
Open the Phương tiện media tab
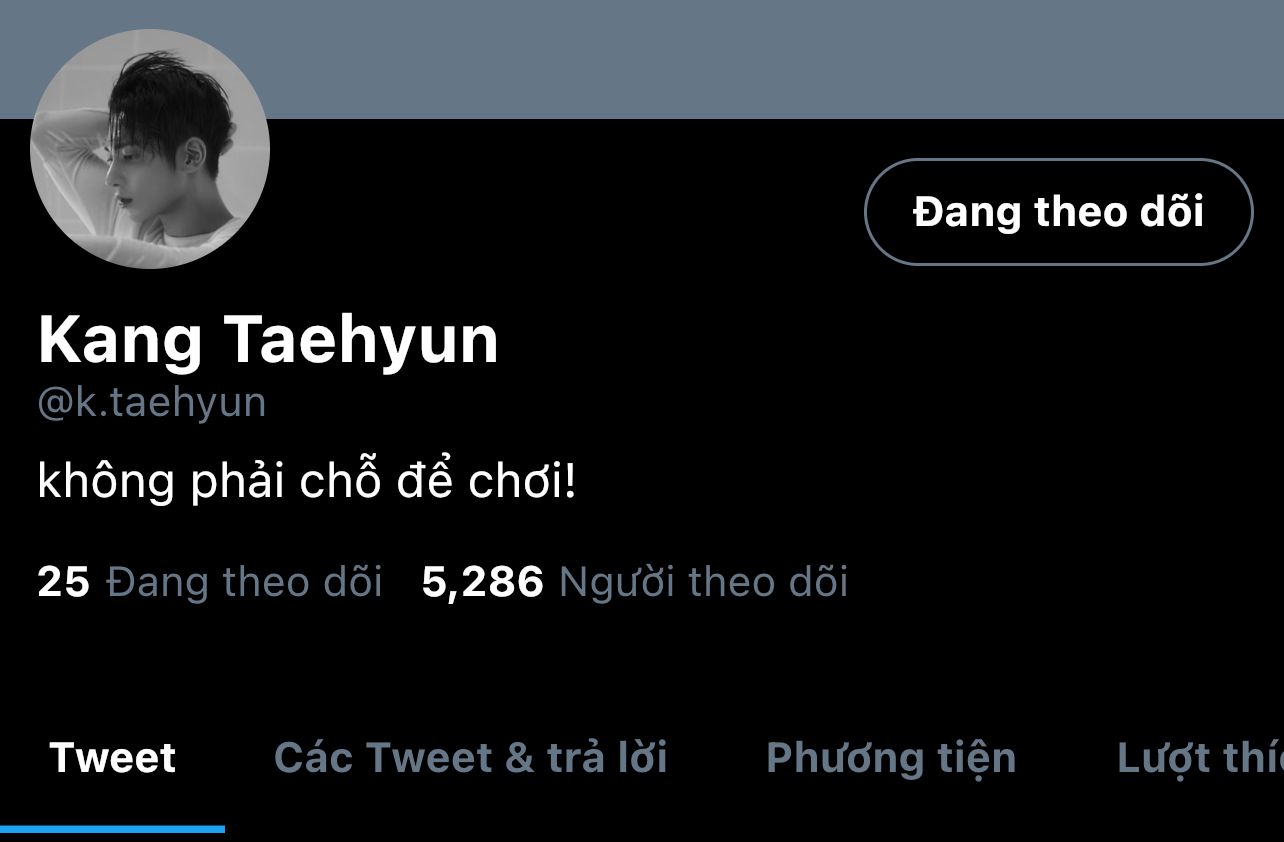[x=891, y=758]
